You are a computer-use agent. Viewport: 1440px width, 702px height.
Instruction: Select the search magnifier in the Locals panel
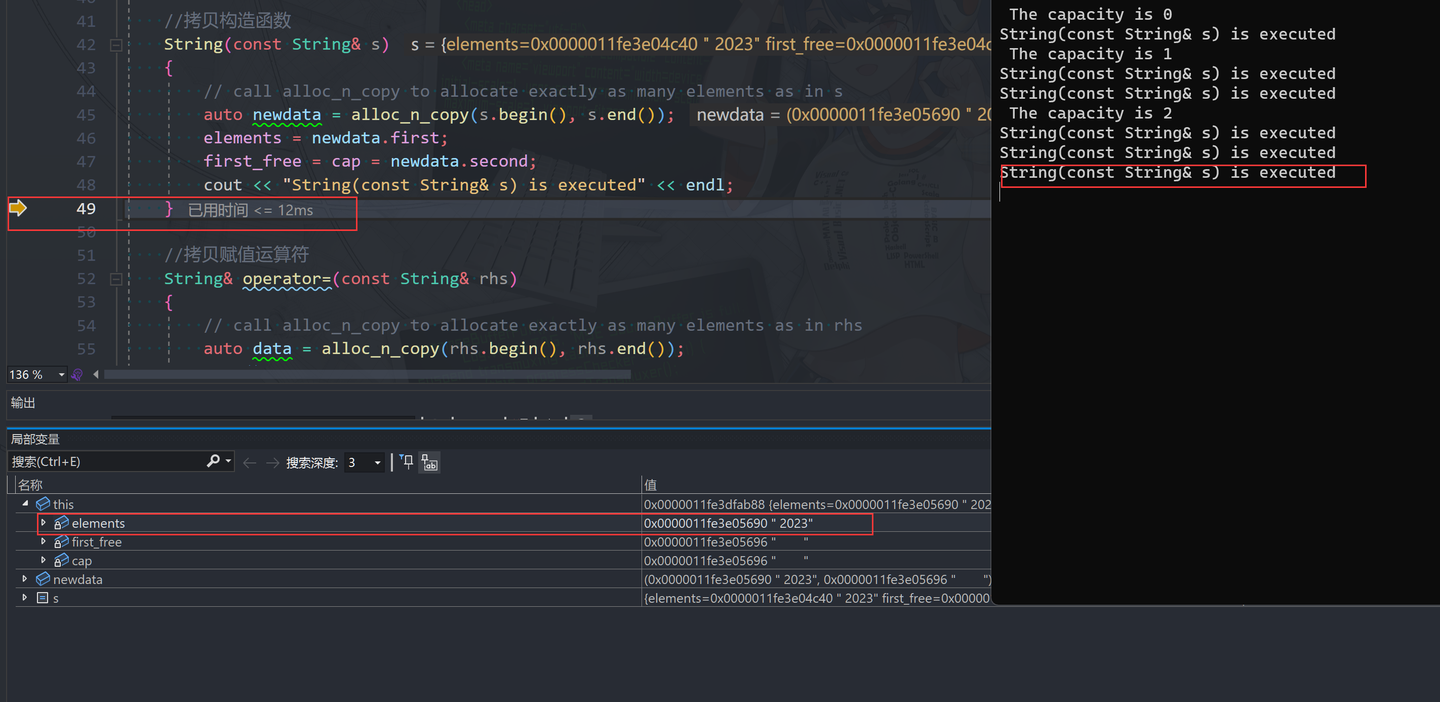(213, 461)
